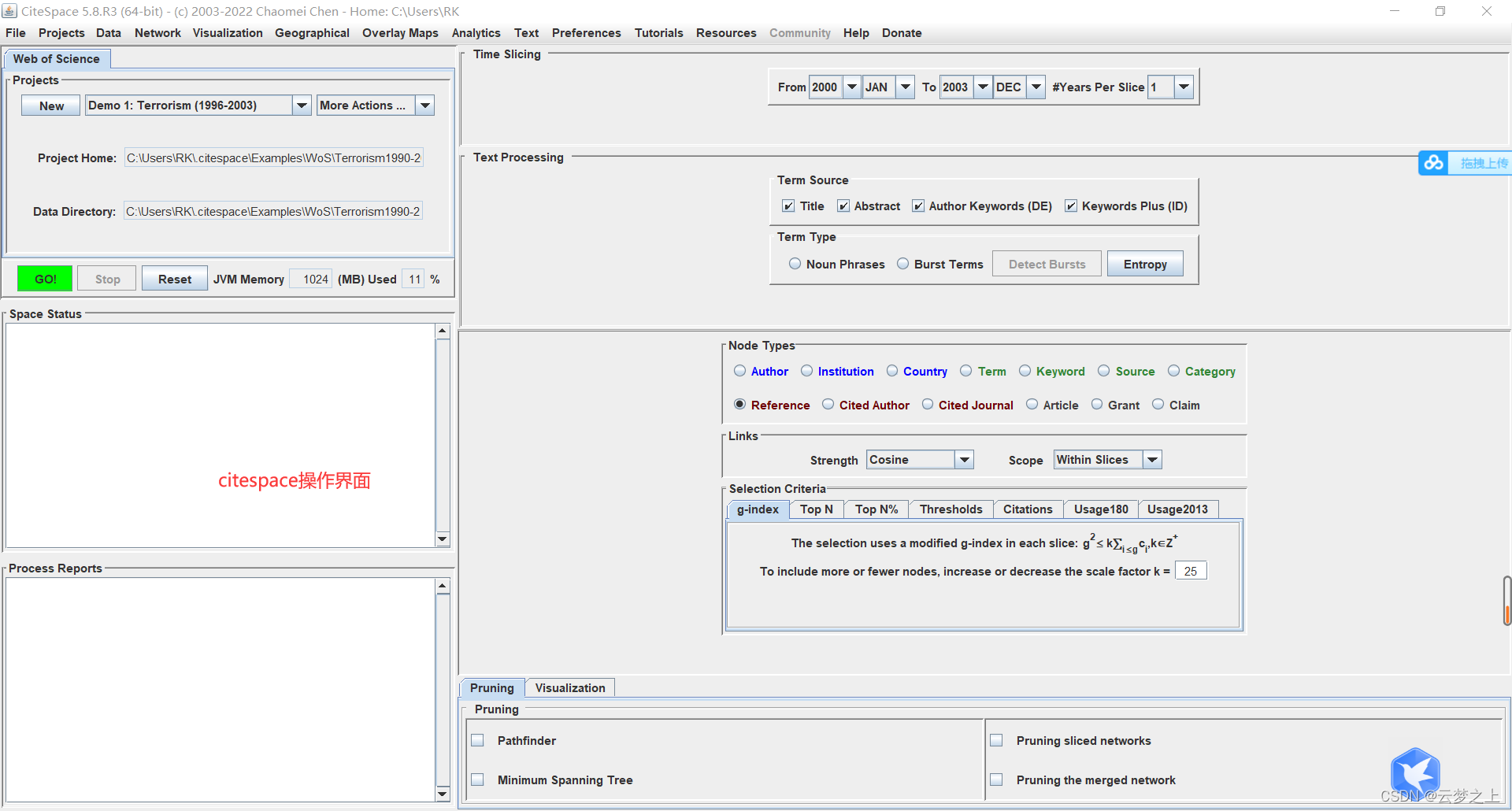Open the Preferences menu
Image resolution: width=1512 pixels, height=811 pixels.
586,33
